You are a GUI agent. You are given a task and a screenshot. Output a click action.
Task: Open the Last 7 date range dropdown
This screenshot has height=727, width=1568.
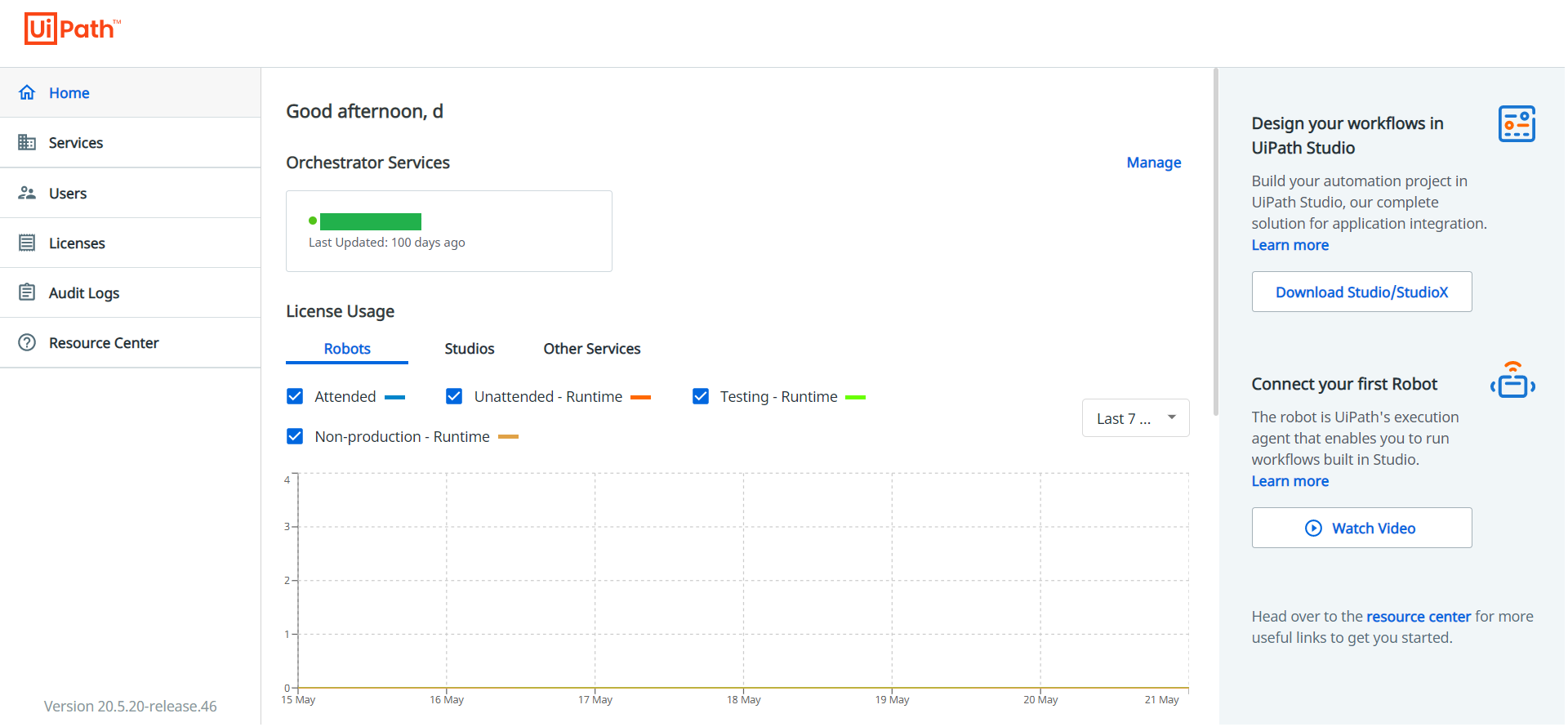1135,418
